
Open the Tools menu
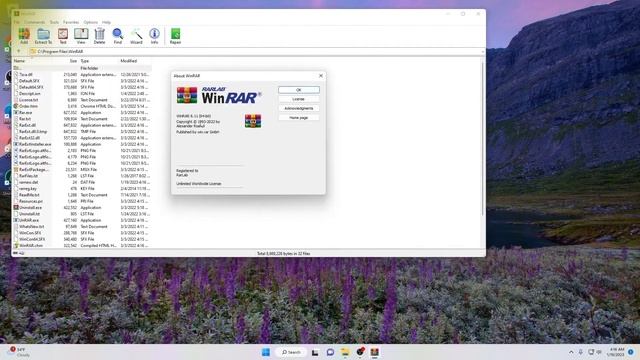(x=54, y=22)
